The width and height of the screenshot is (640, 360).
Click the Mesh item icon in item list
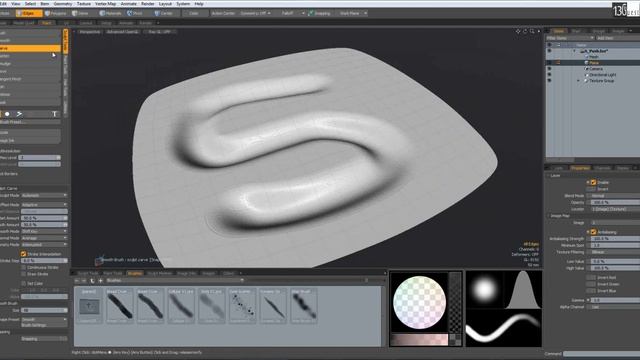(x=587, y=57)
